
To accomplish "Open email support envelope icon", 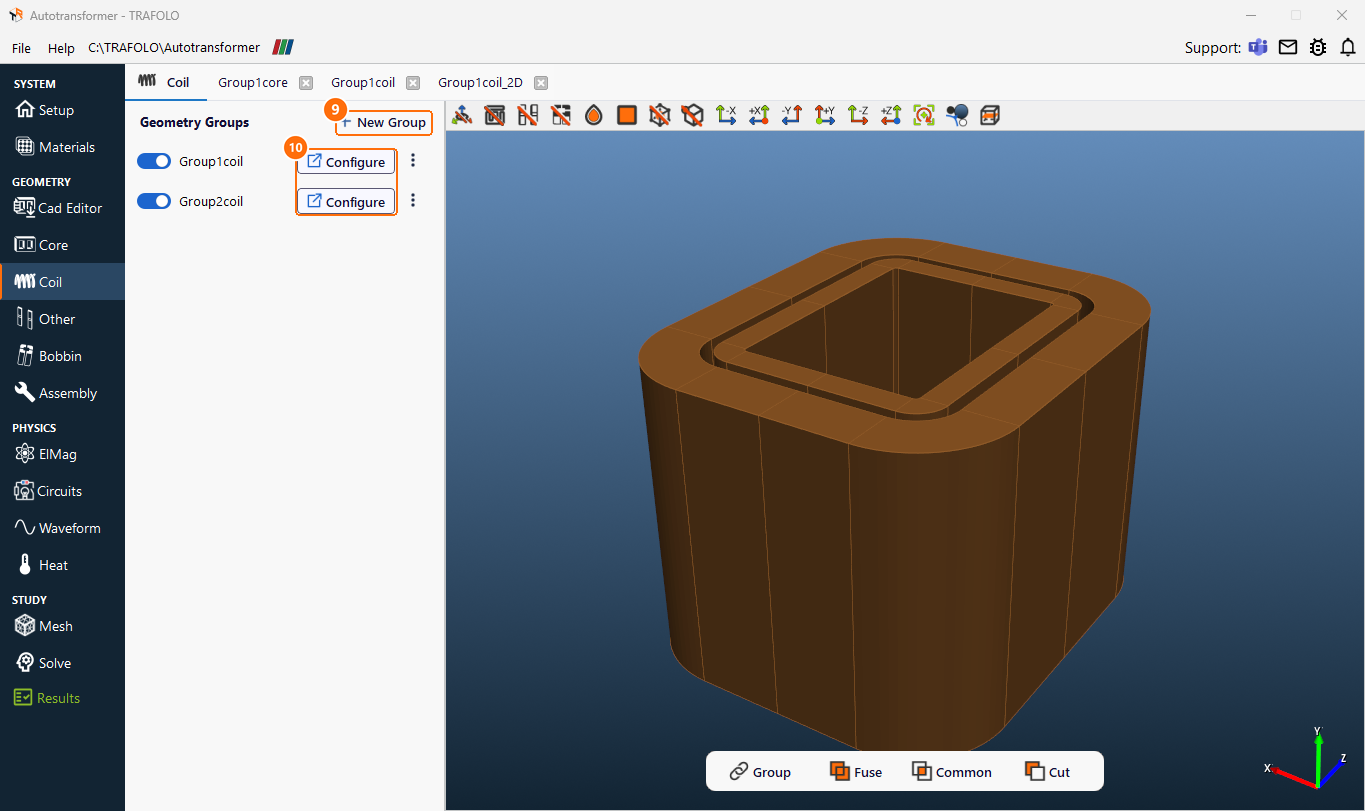I will click(1288, 47).
